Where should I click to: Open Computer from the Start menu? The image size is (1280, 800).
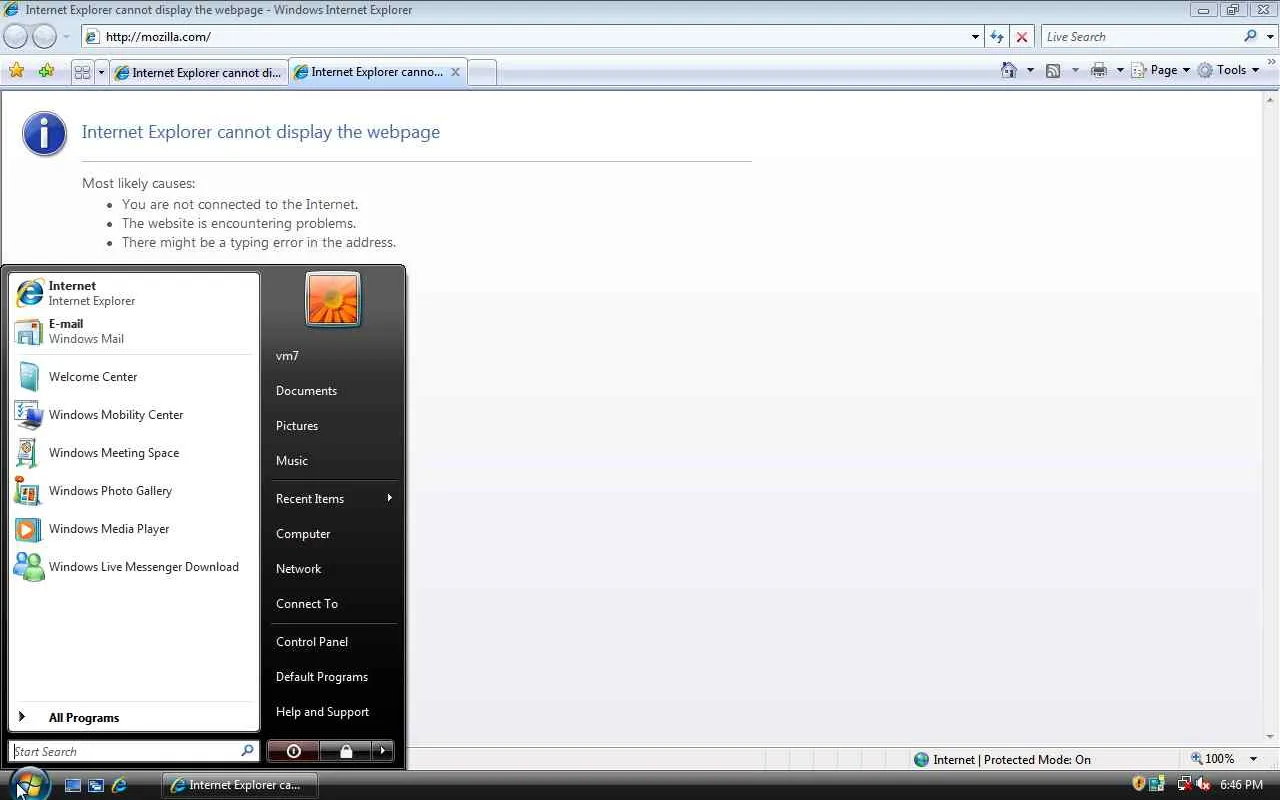coord(333,534)
